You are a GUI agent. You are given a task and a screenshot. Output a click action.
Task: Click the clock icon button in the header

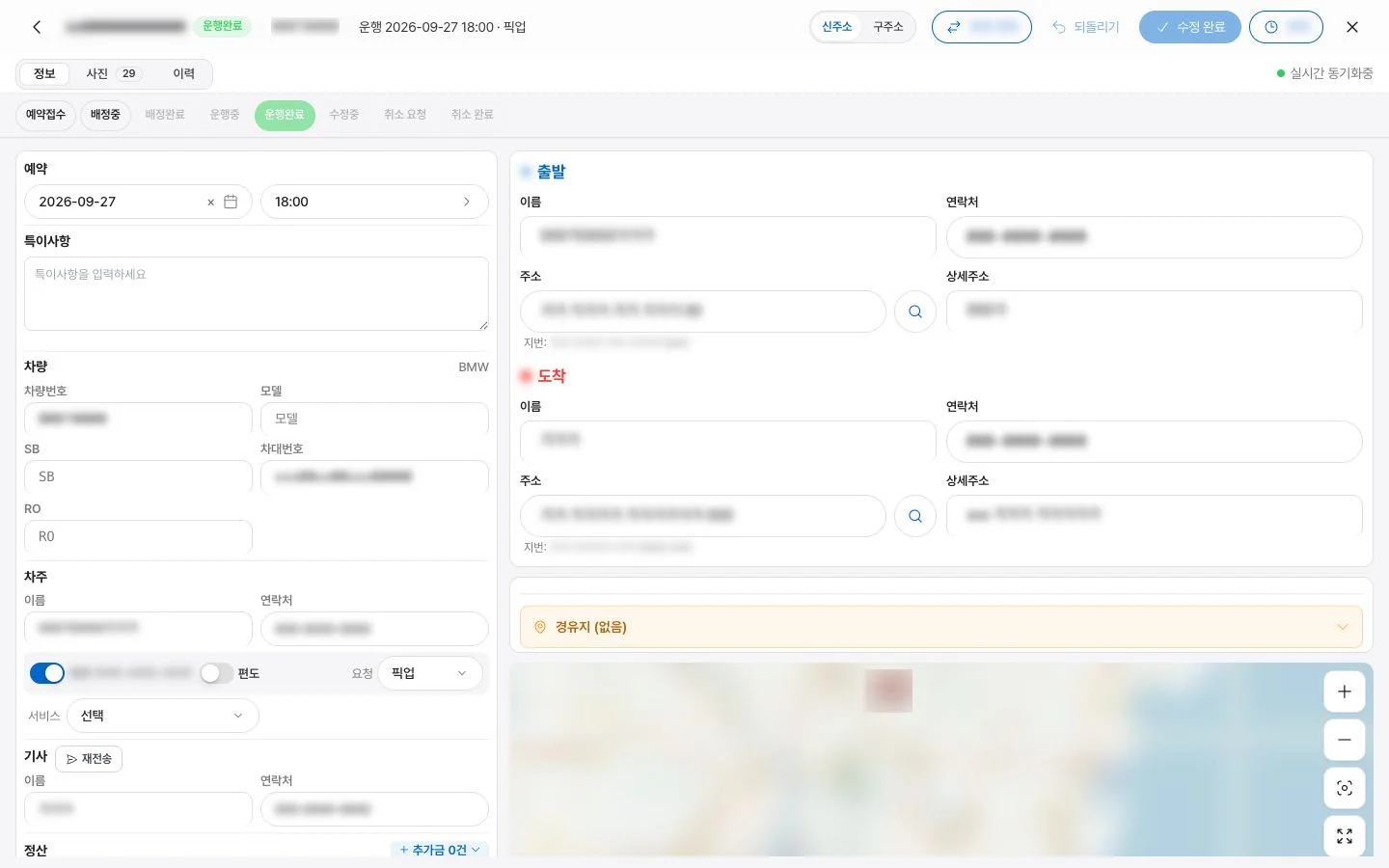click(x=1285, y=27)
